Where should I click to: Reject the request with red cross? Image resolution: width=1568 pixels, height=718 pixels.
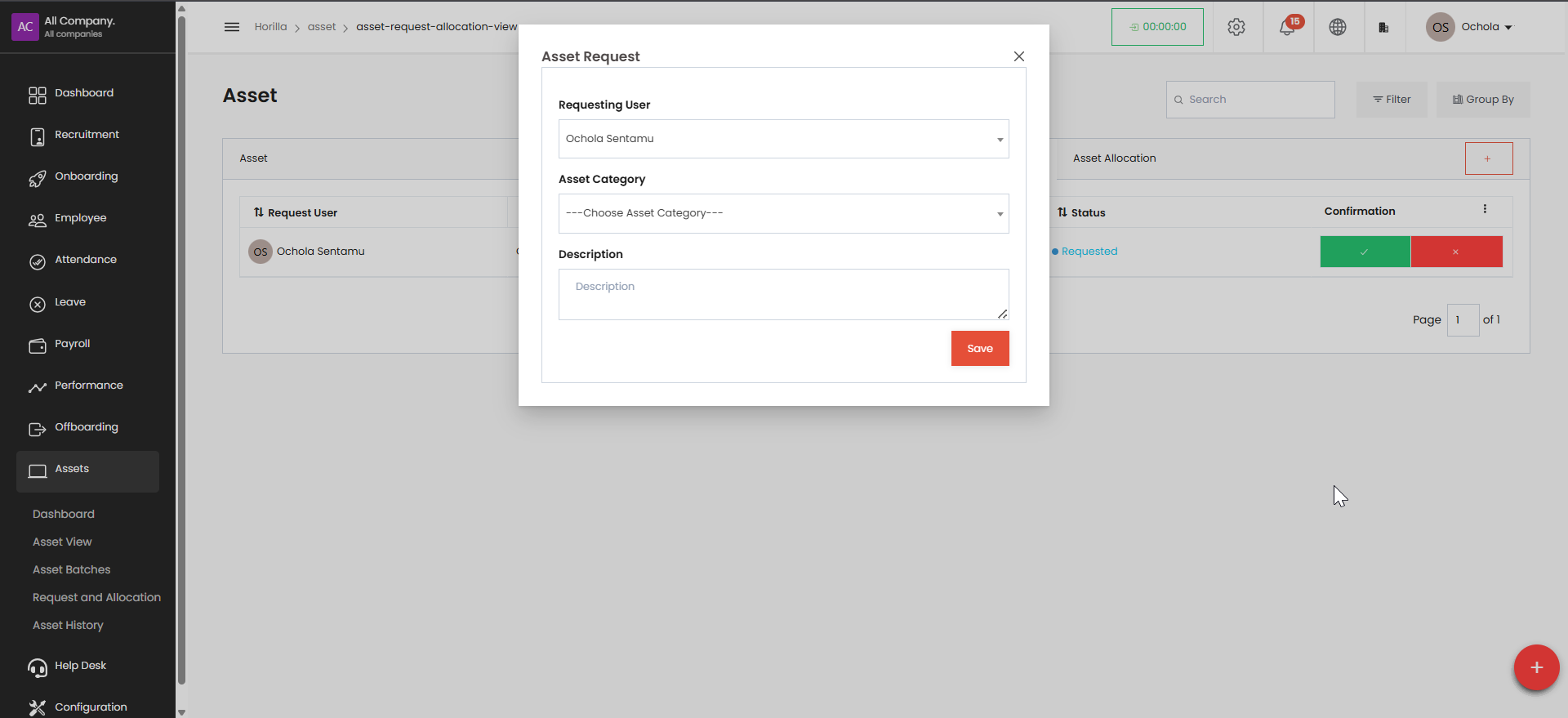tap(1456, 252)
